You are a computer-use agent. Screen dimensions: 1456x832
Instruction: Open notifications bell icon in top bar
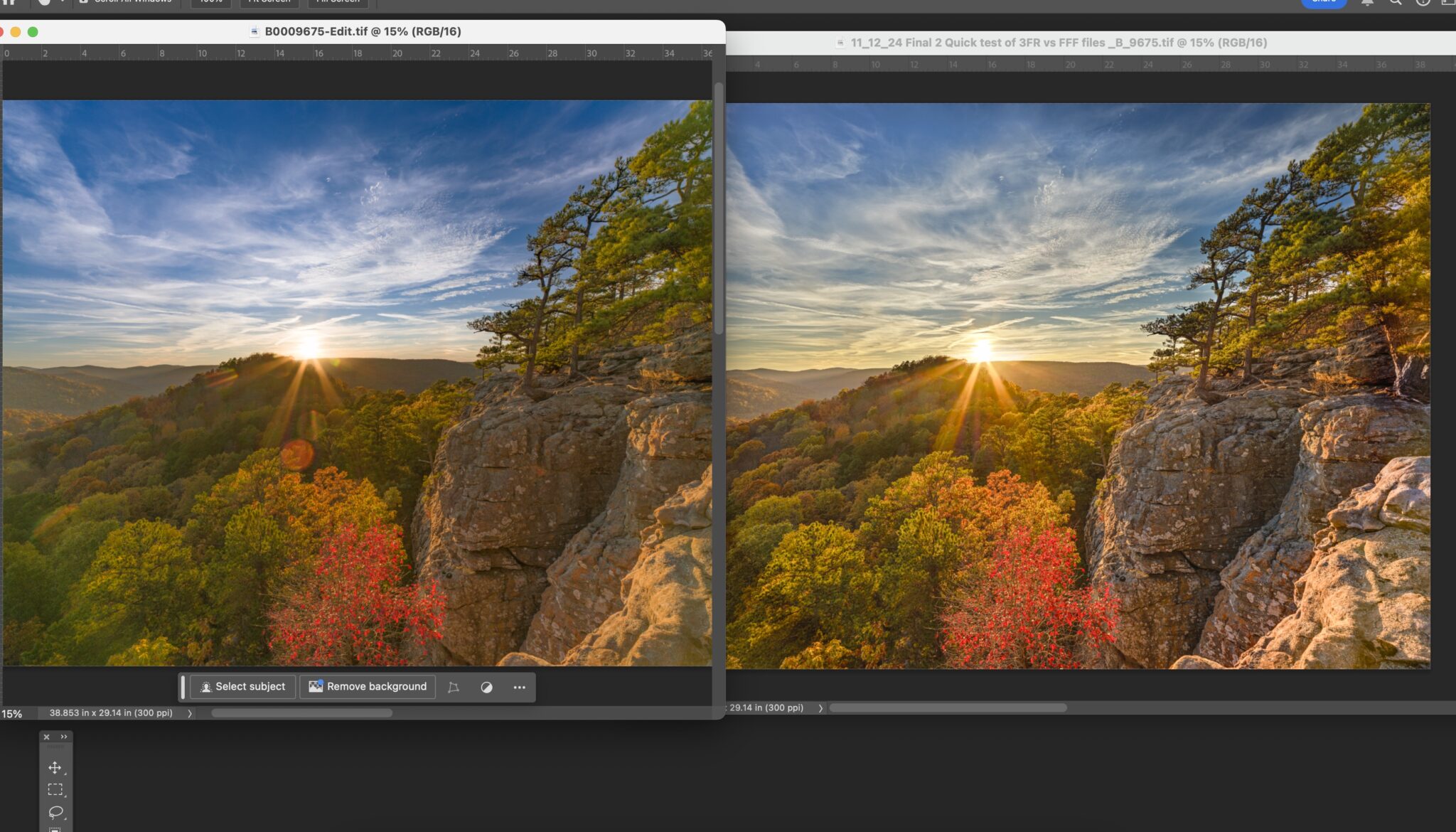tap(1367, 2)
